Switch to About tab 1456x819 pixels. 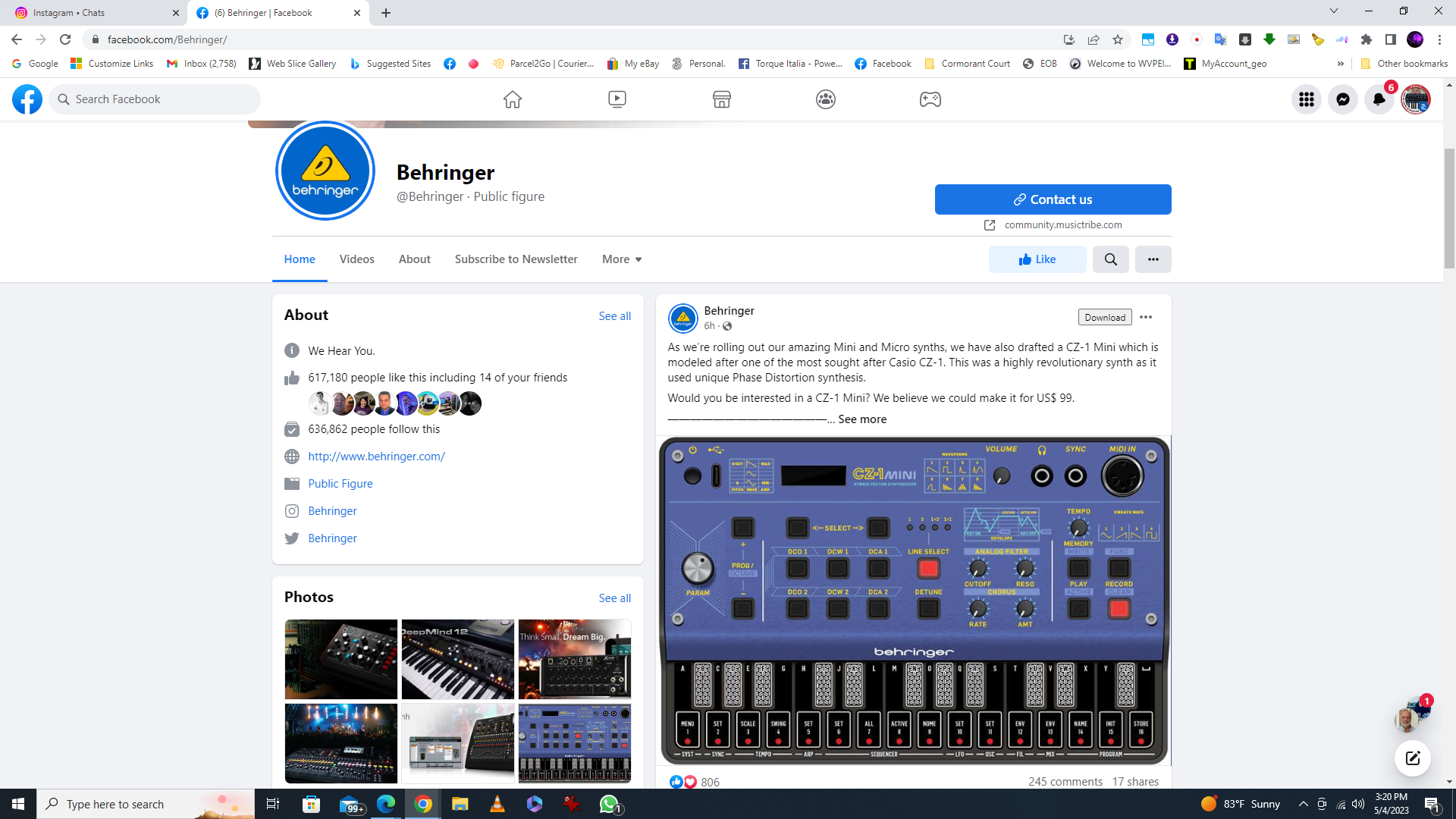pos(414,259)
